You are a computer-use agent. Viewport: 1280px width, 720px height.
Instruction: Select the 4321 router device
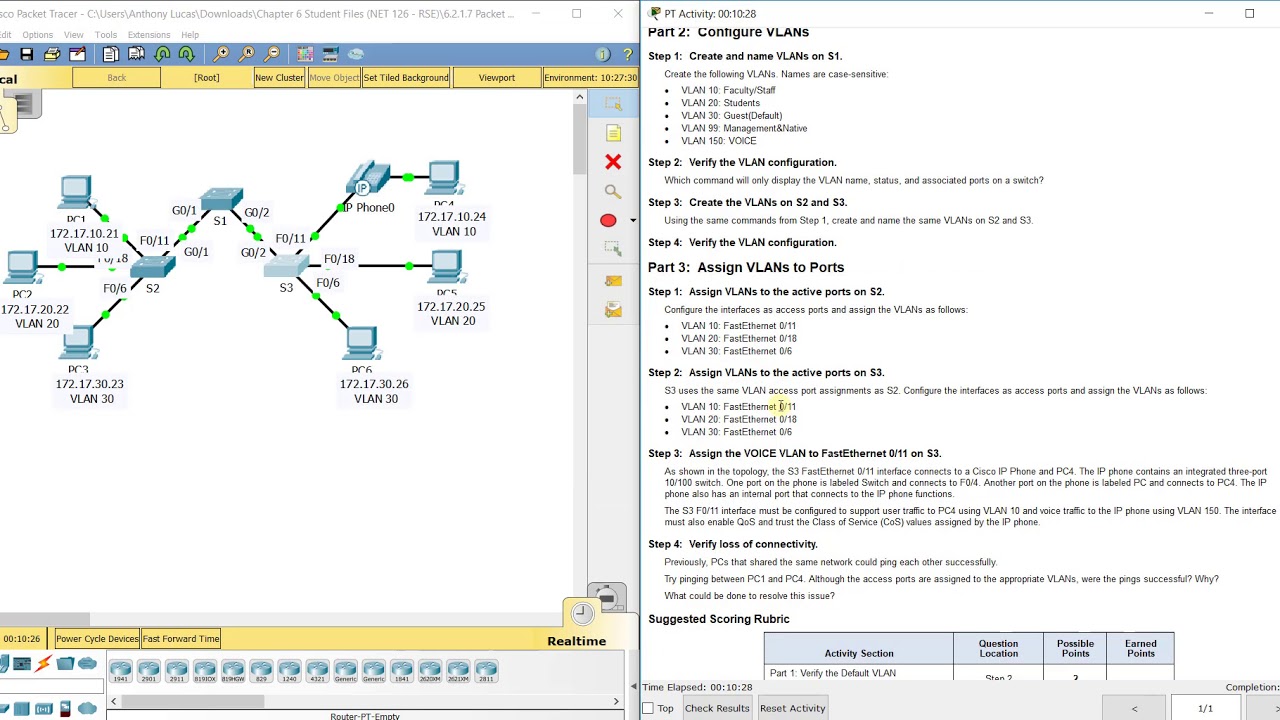tap(317, 670)
